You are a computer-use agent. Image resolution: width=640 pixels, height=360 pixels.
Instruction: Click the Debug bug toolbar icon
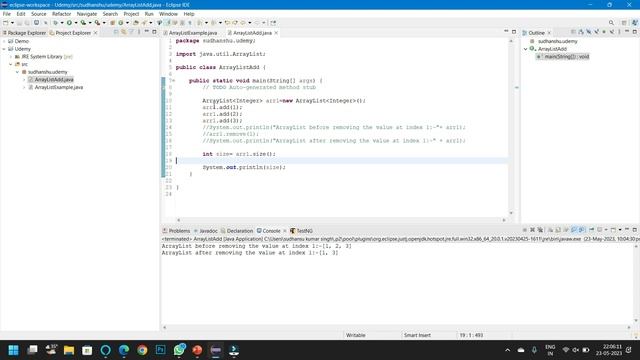click(x=56, y=23)
